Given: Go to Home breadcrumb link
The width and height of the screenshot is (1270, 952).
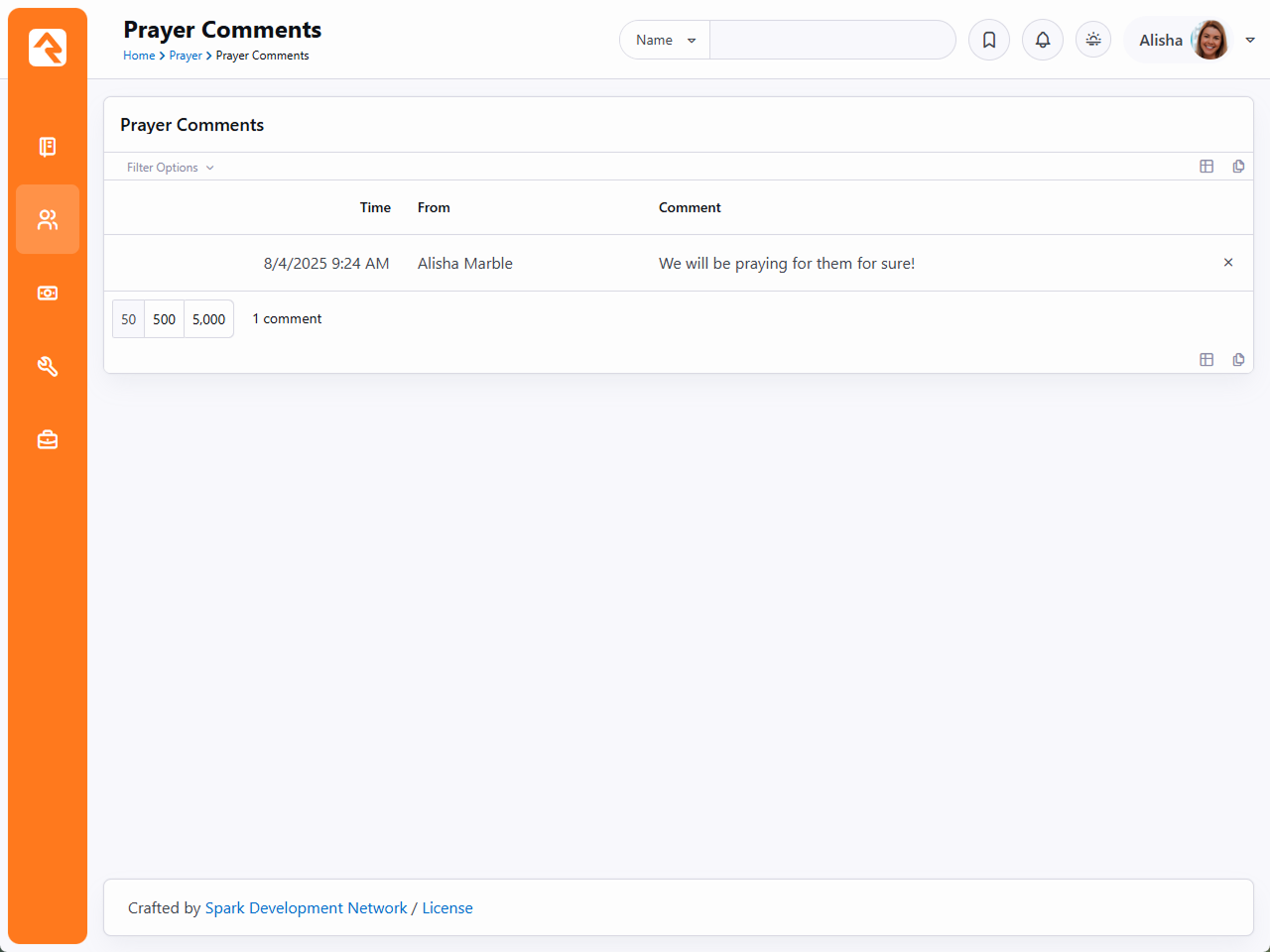Looking at the screenshot, I should pyautogui.click(x=139, y=56).
